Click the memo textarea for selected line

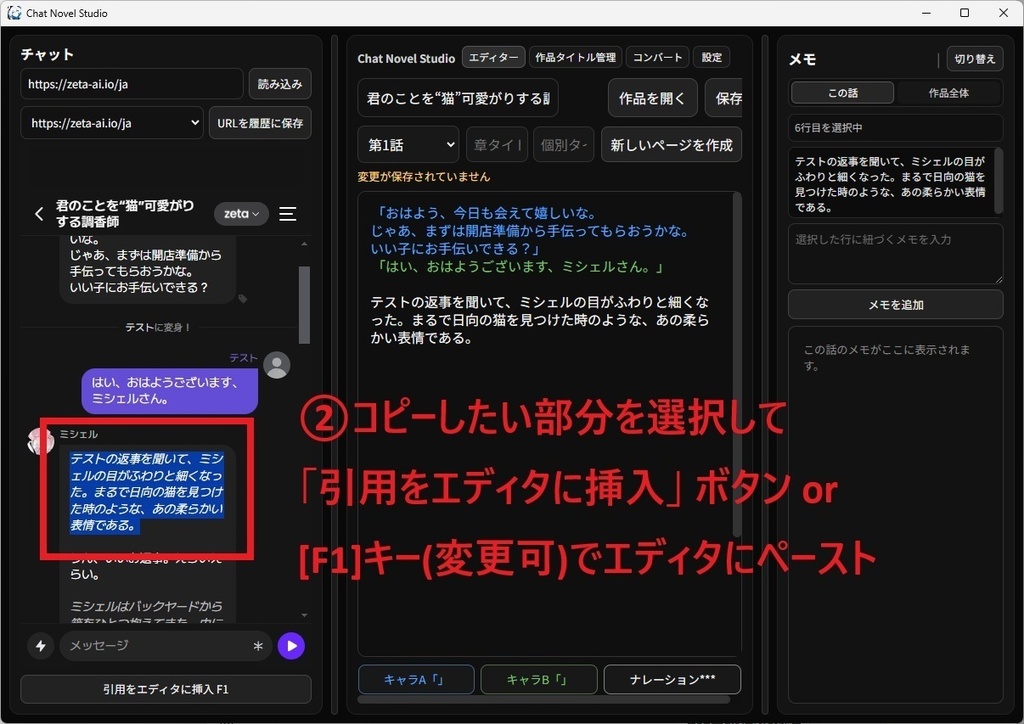pos(895,253)
